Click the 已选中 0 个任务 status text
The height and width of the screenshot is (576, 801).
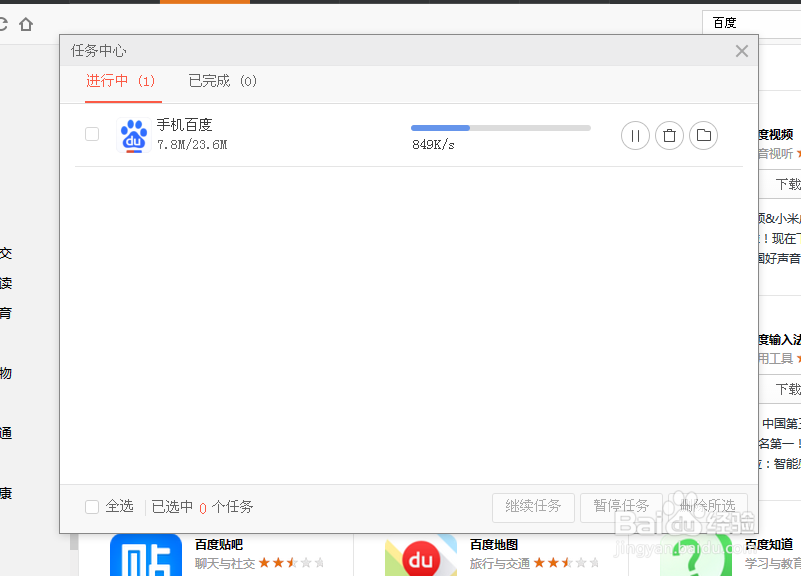point(202,507)
